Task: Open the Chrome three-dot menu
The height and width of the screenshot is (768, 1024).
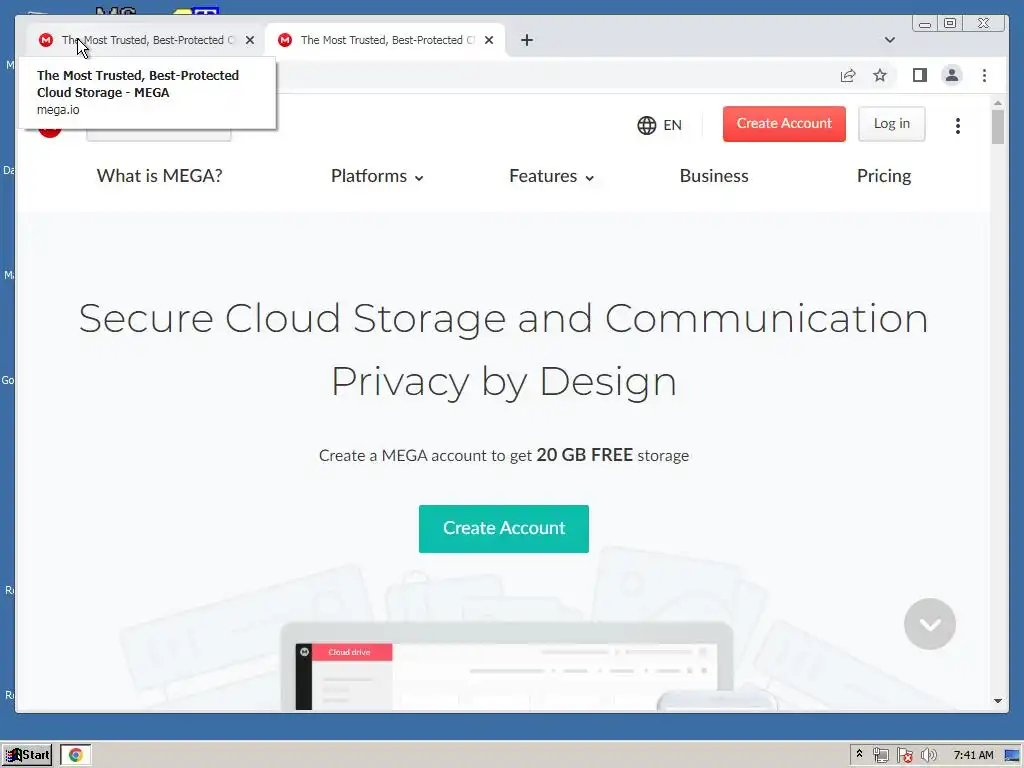Action: [984, 76]
